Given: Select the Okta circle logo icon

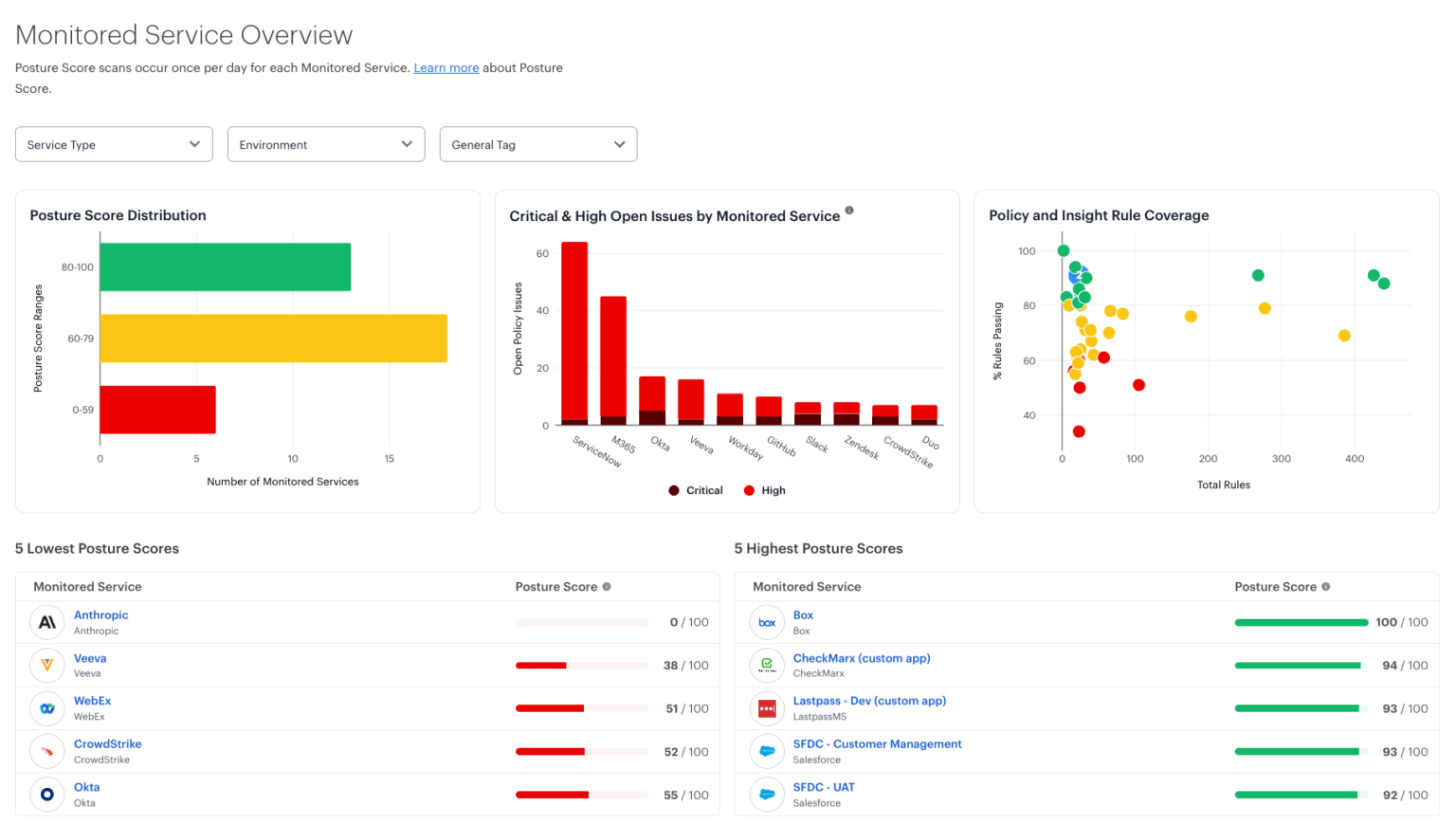Looking at the screenshot, I should (x=46, y=794).
